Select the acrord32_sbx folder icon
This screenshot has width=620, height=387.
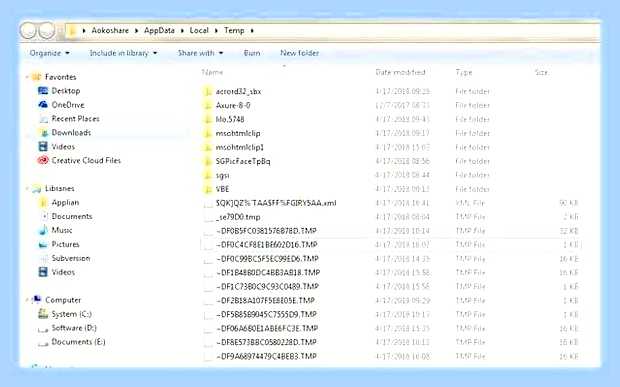coord(208,92)
